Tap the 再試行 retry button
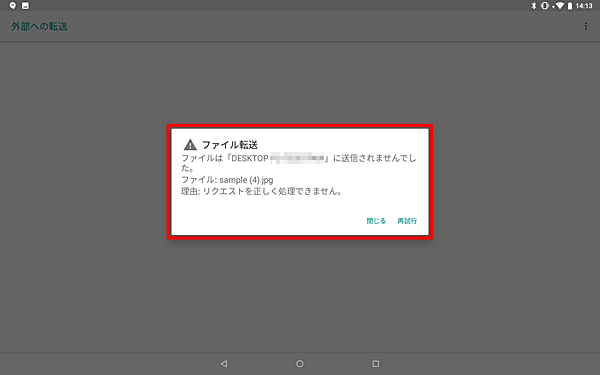The width and height of the screenshot is (600, 375). point(407,221)
